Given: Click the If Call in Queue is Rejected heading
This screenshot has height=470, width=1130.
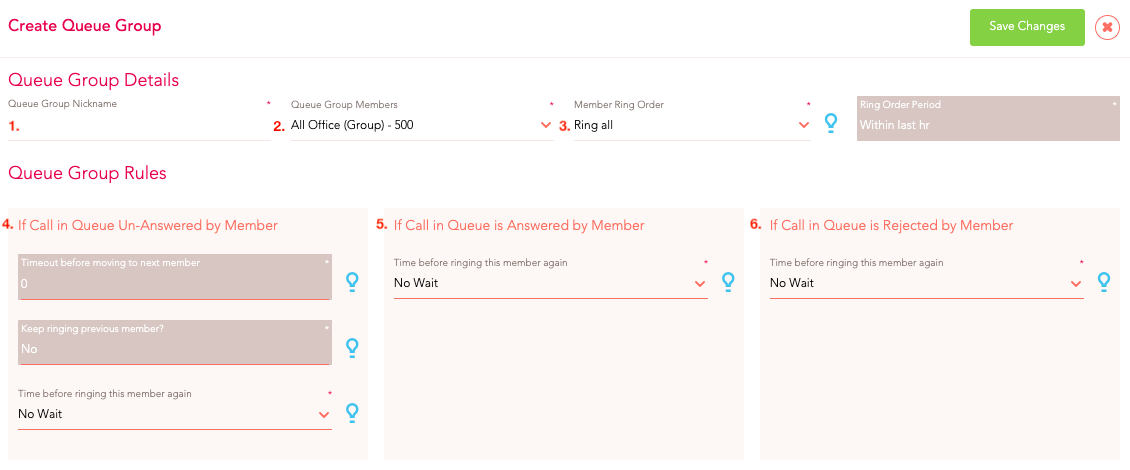Looking at the screenshot, I should click(x=891, y=226).
